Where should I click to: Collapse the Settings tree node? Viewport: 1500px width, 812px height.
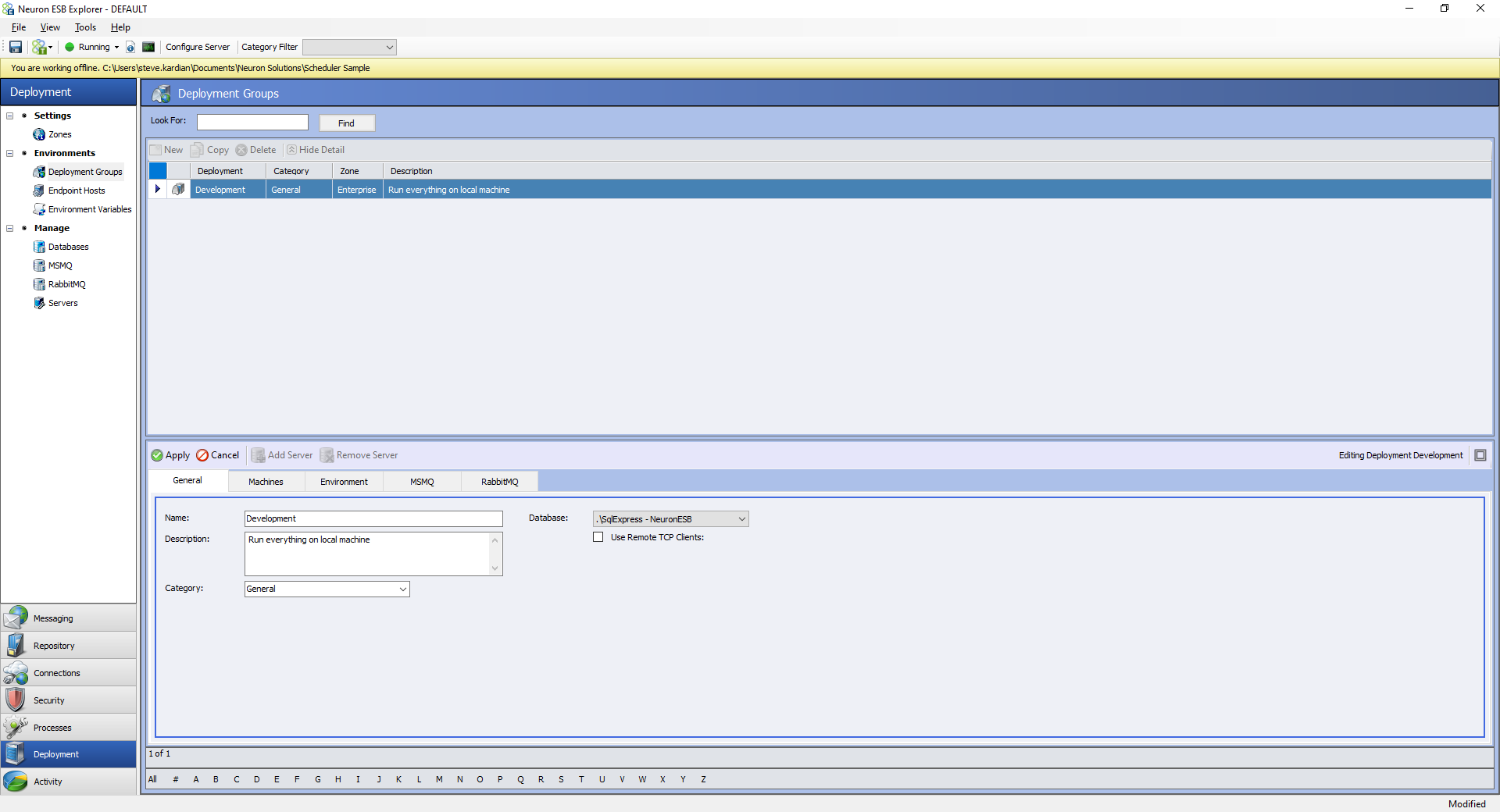click(x=10, y=116)
